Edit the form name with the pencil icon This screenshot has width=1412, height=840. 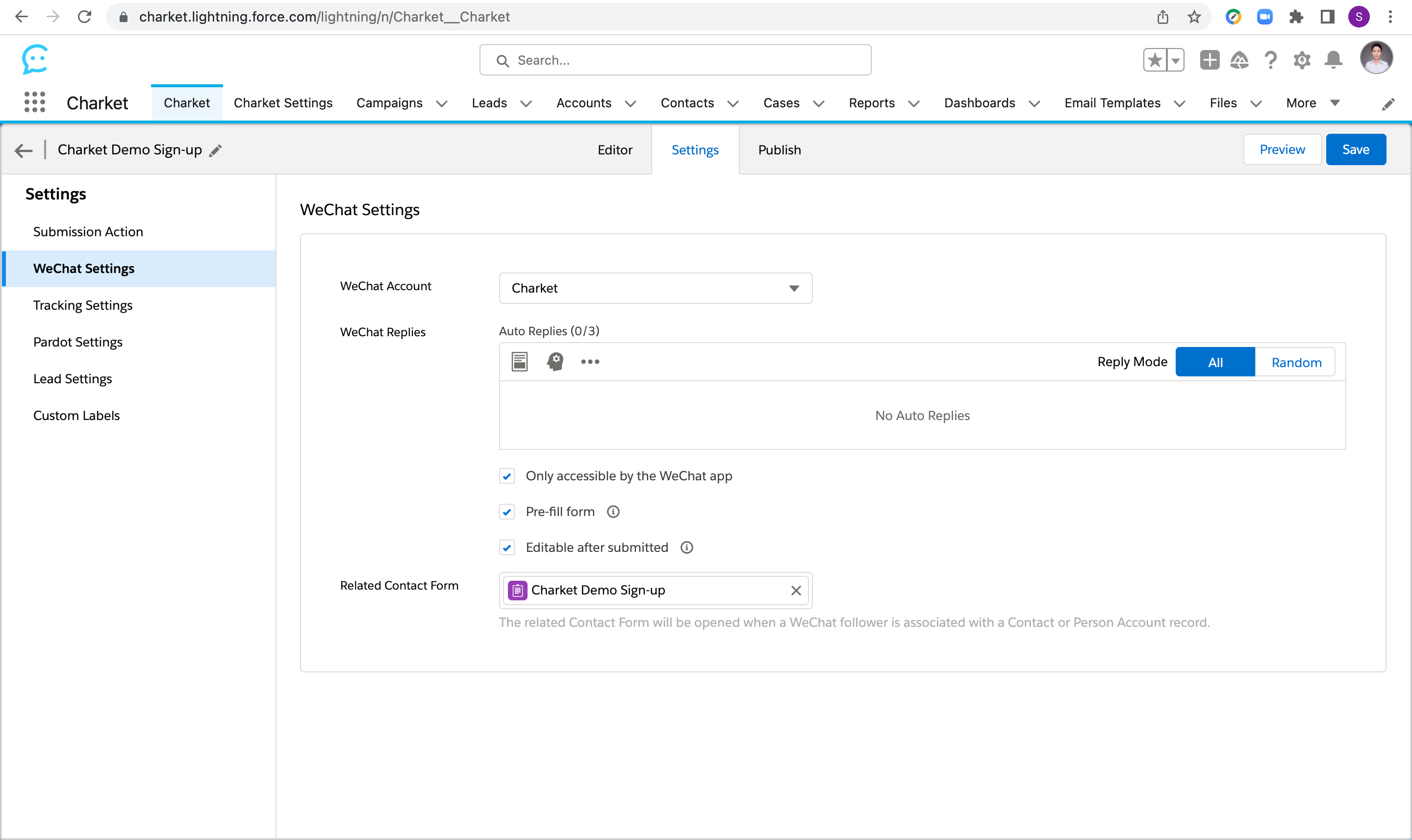(x=215, y=150)
